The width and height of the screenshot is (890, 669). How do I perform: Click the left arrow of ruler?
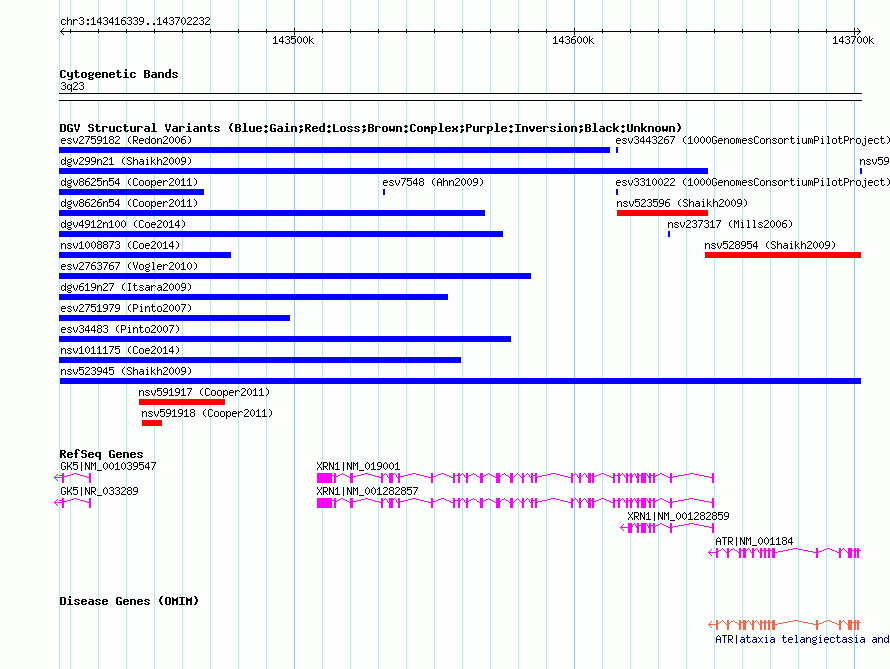tap(63, 31)
